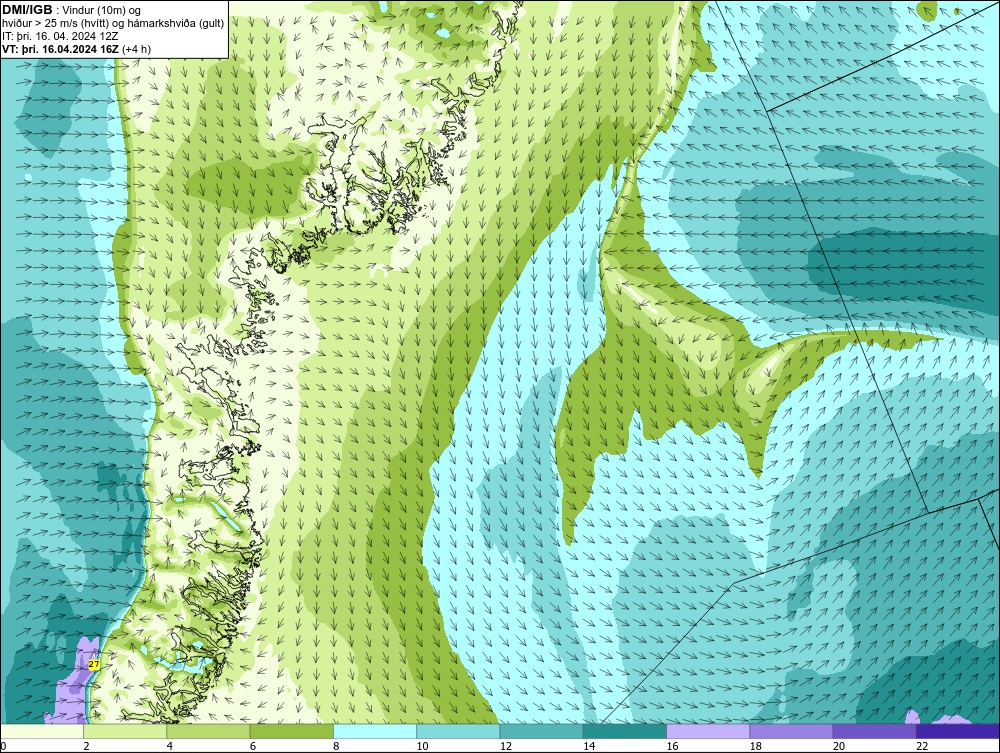Viewport: 1000px width, 753px height.
Task: Click the scale label '2'
Action: tap(86, 747)
